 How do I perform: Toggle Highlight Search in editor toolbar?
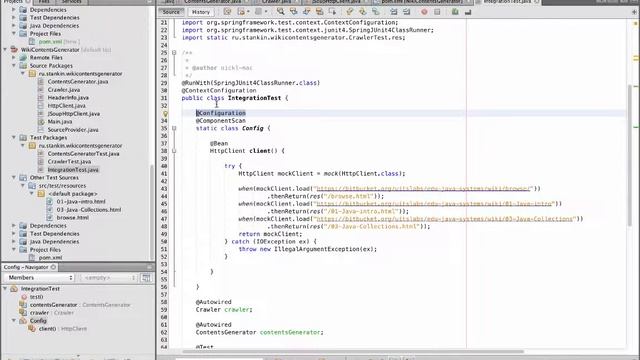[320, 12]
